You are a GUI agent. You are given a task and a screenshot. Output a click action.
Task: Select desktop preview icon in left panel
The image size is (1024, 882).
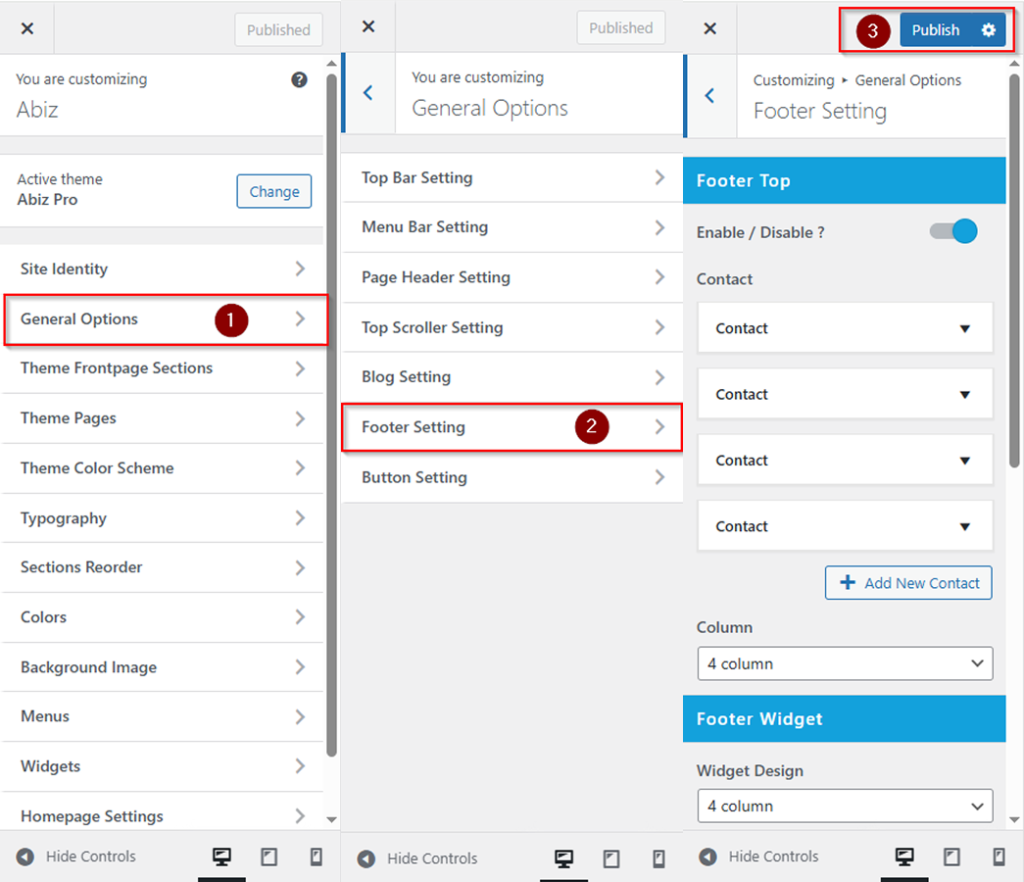222,857
